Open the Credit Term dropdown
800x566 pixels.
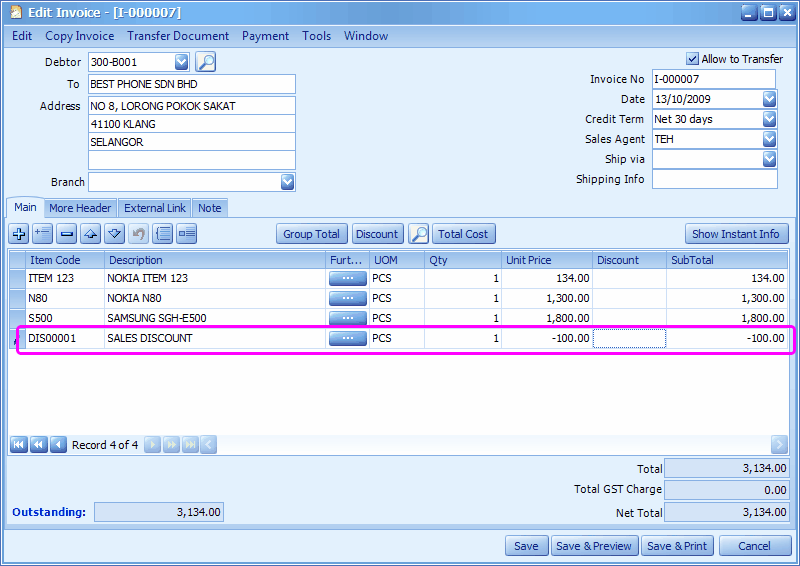click(769, 119)
